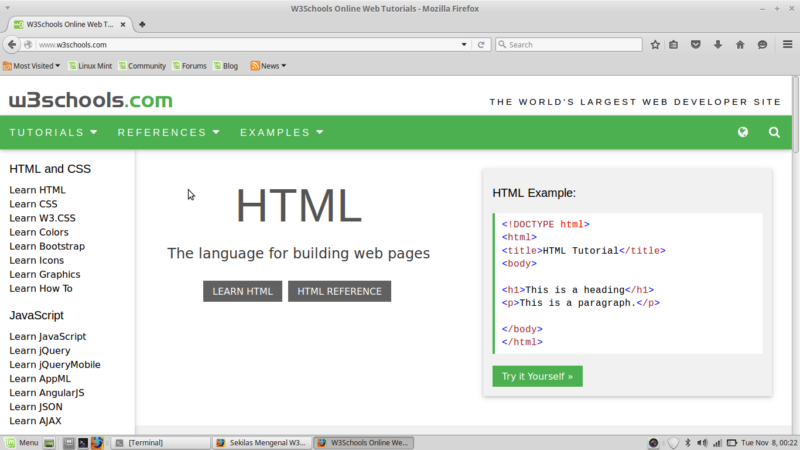Open the color wheel tray icon
The width and height of the screenshot is (800, 450).
click(x=653, y=443)
